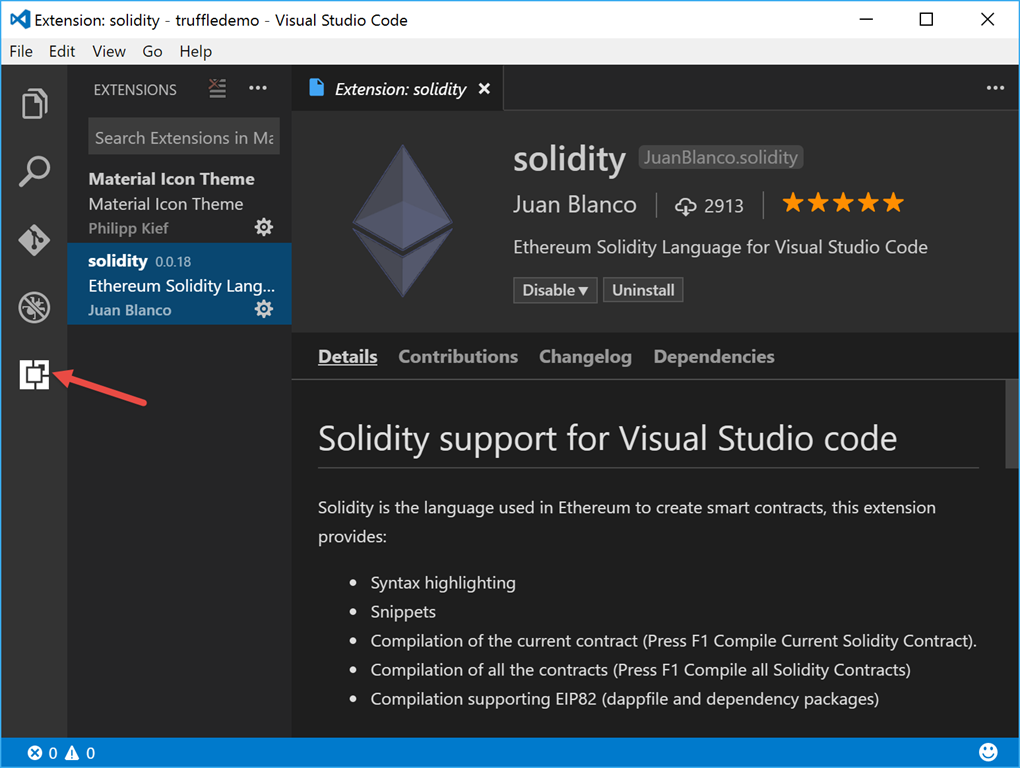
Task: Click 'Ethereum Solidity Language for Visual Studio Code' description
Action: (x=720, y=247)
